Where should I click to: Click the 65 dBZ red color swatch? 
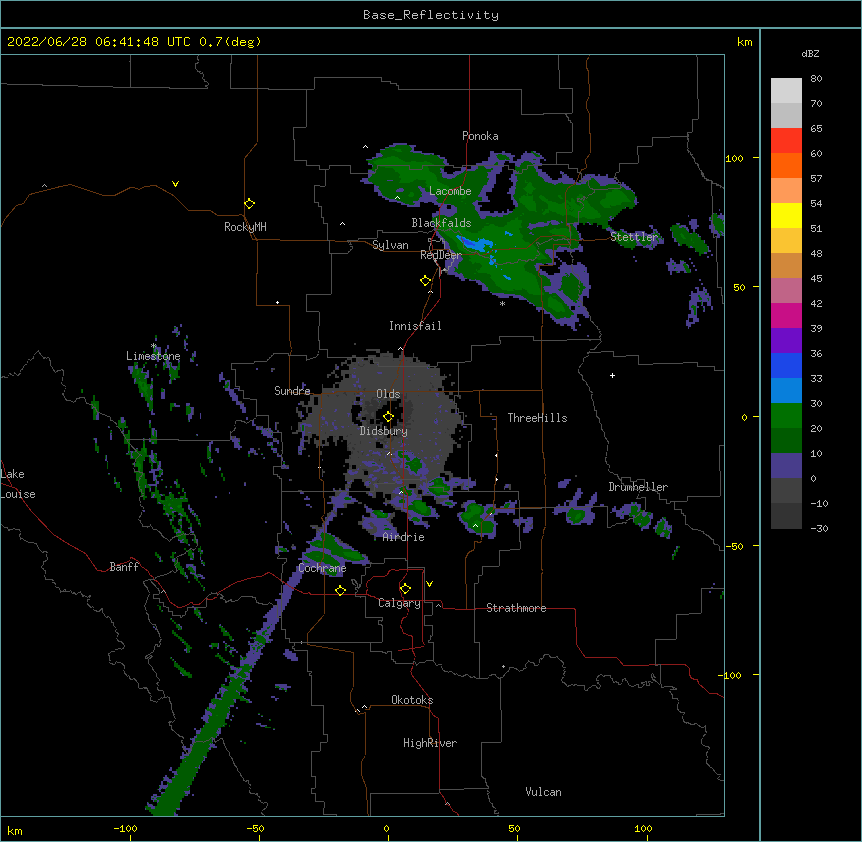click(x=786, y=140)
